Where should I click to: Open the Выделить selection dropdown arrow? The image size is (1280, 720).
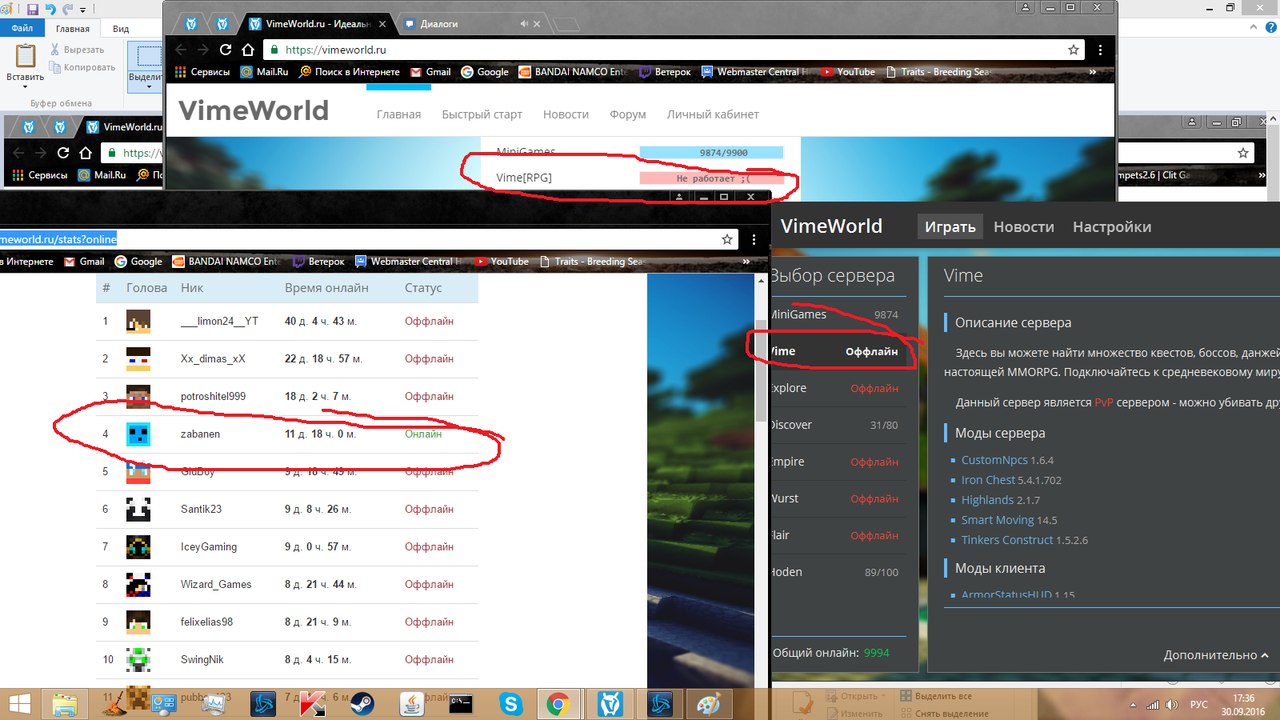coord(148,87)
